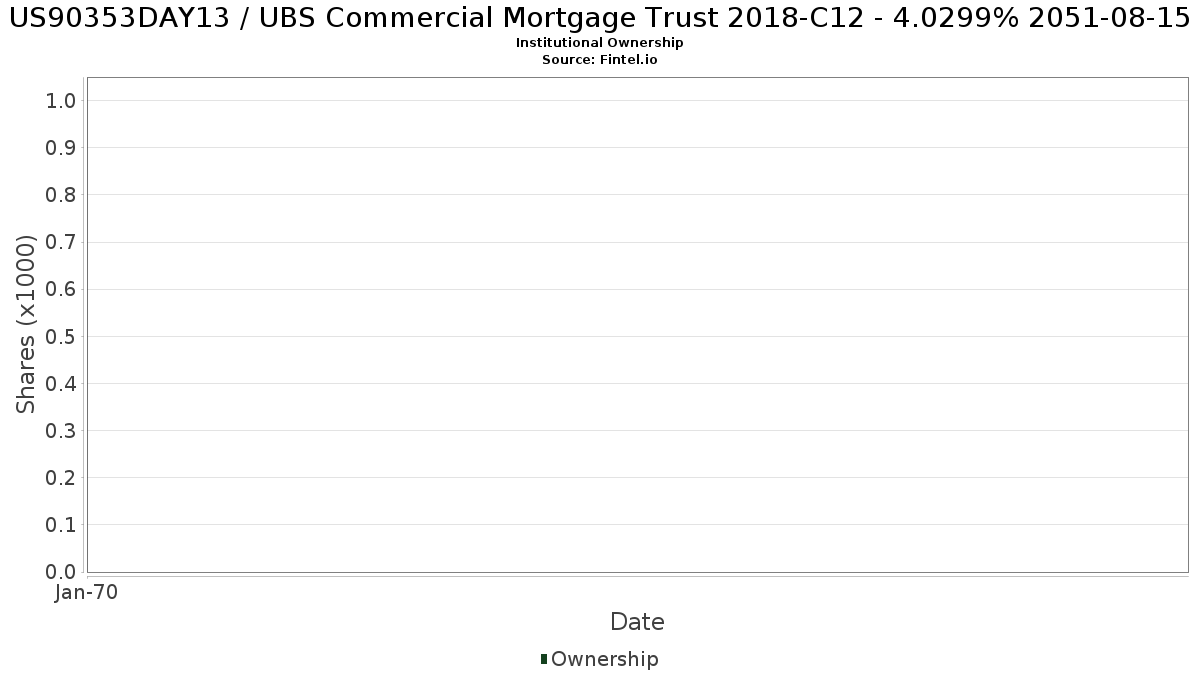The height and width of the screenshot is (675, 1200).
Task: Click the 1.0 y-axis label
Action: (61, 100)
